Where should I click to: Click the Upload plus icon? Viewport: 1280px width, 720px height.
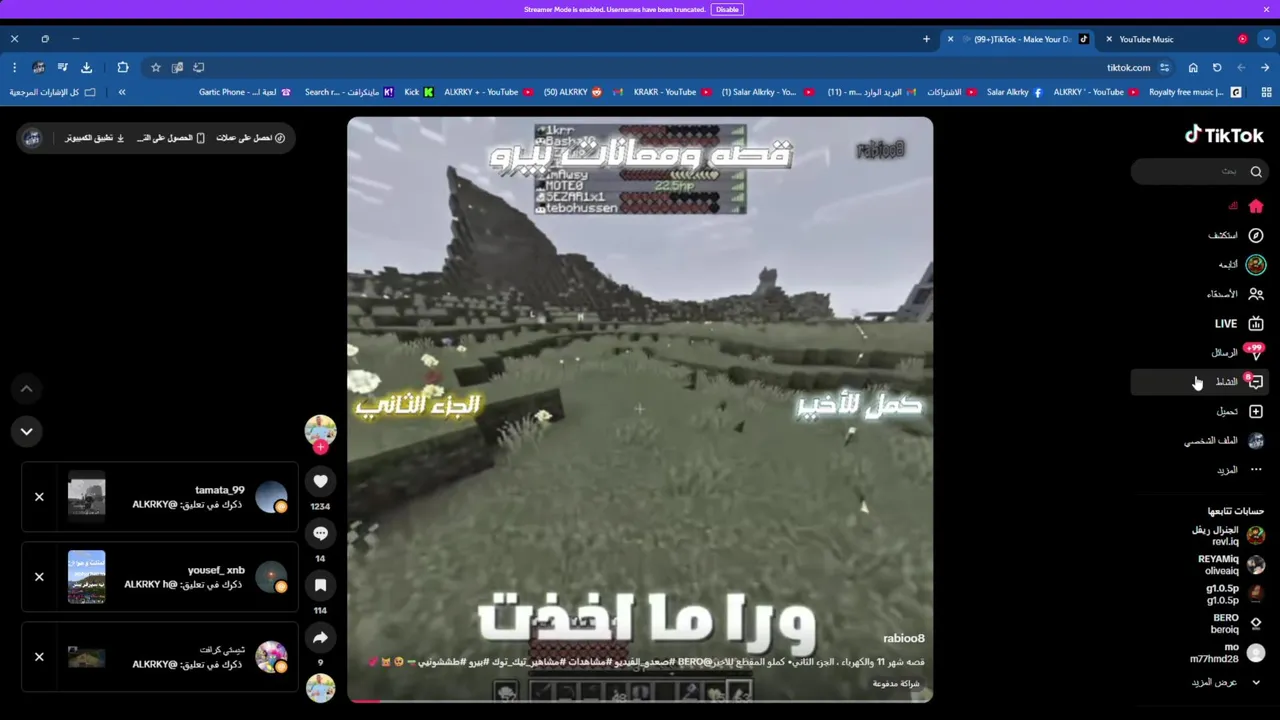point(1255,411)
